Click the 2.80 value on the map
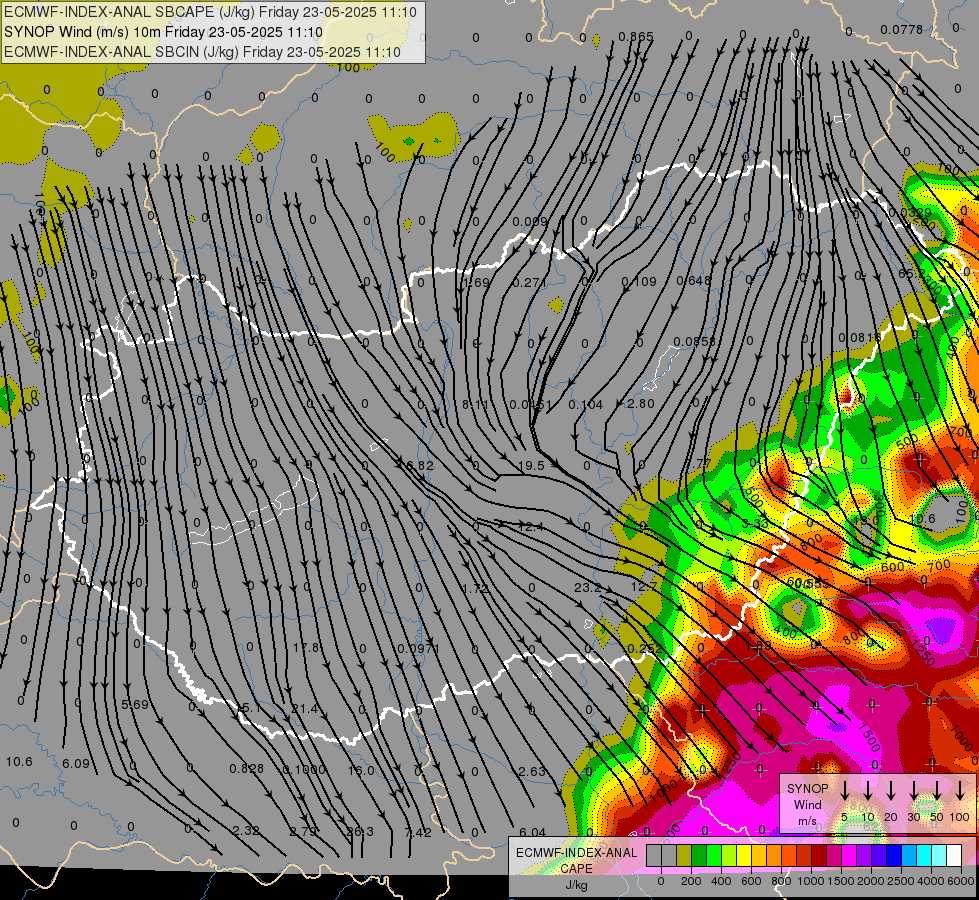This screenshot has width=979, height=900. [641, 403]
